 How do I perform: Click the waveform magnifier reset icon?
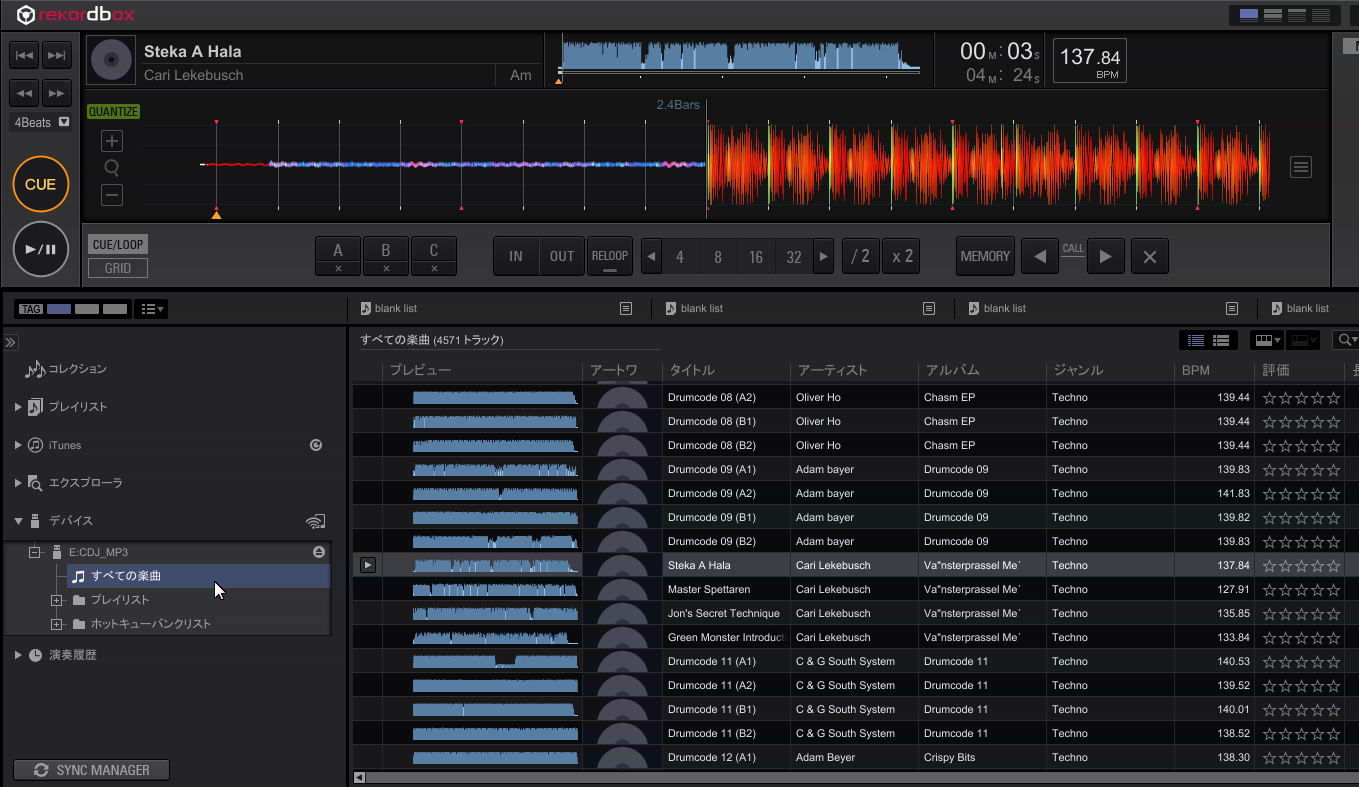(x=112, y=168)
